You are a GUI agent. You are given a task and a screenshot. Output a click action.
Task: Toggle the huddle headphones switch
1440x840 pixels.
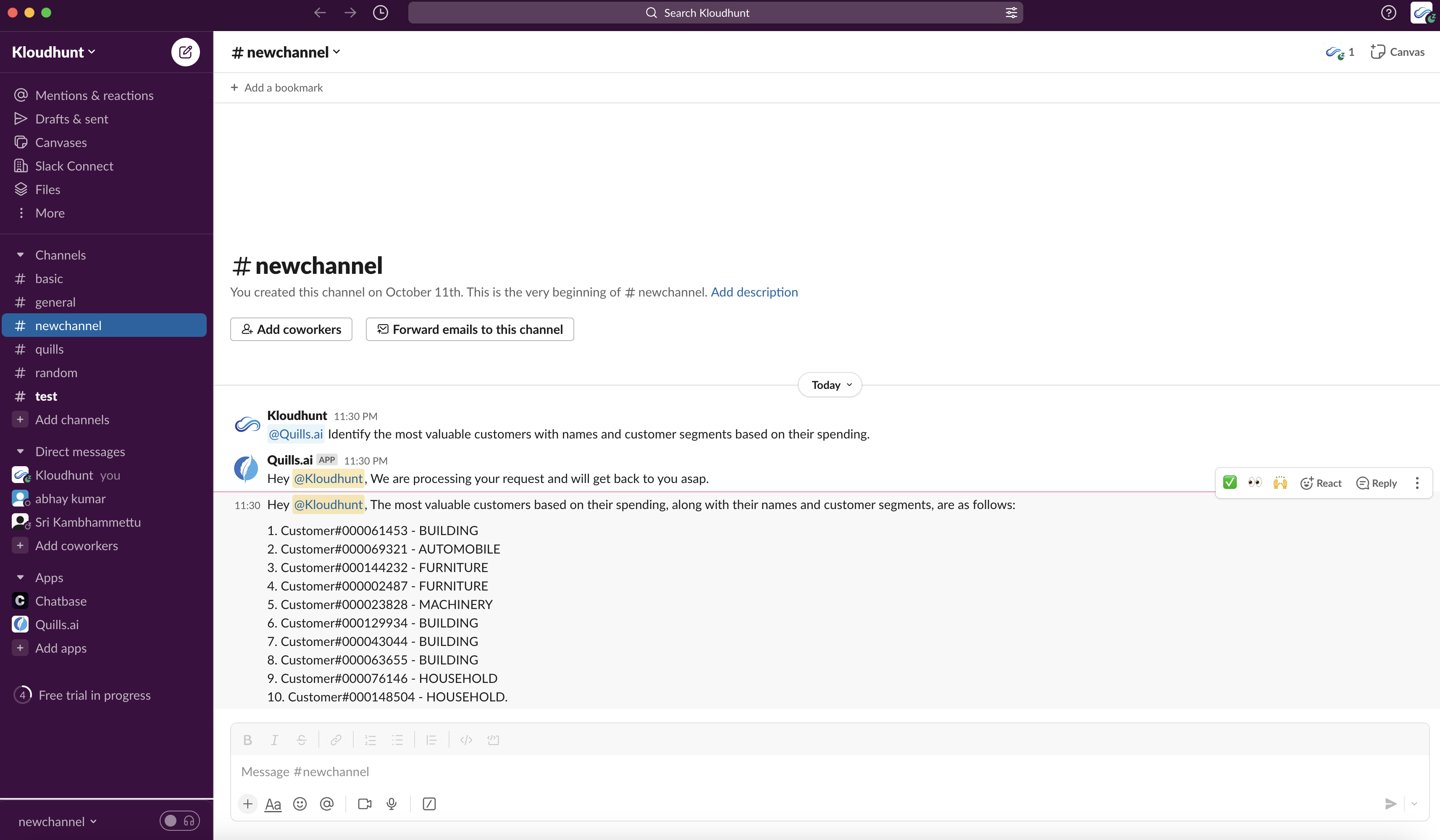tap(179, 821)
